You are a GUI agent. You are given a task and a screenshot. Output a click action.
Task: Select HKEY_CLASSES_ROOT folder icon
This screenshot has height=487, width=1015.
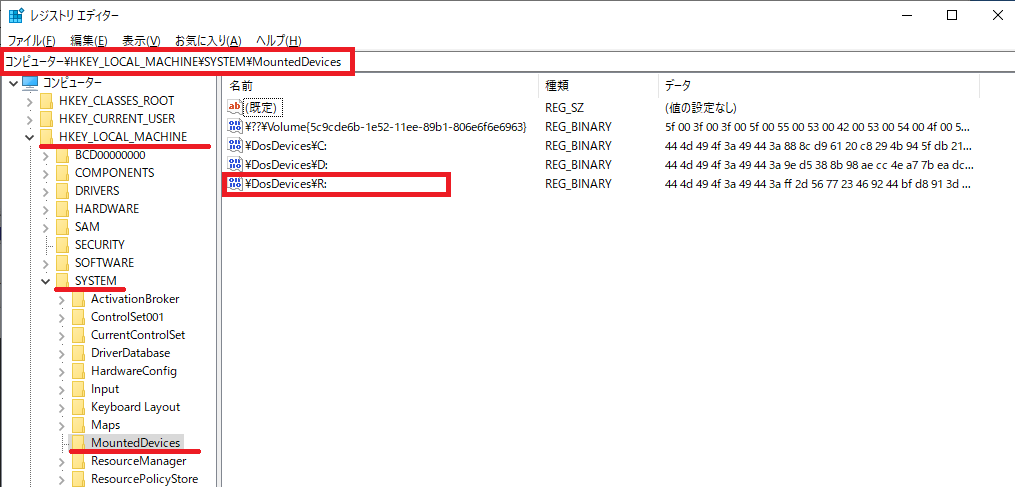point(47,101)
